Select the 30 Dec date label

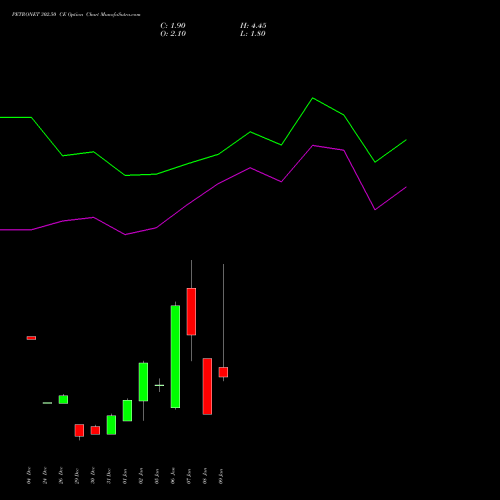93,476
